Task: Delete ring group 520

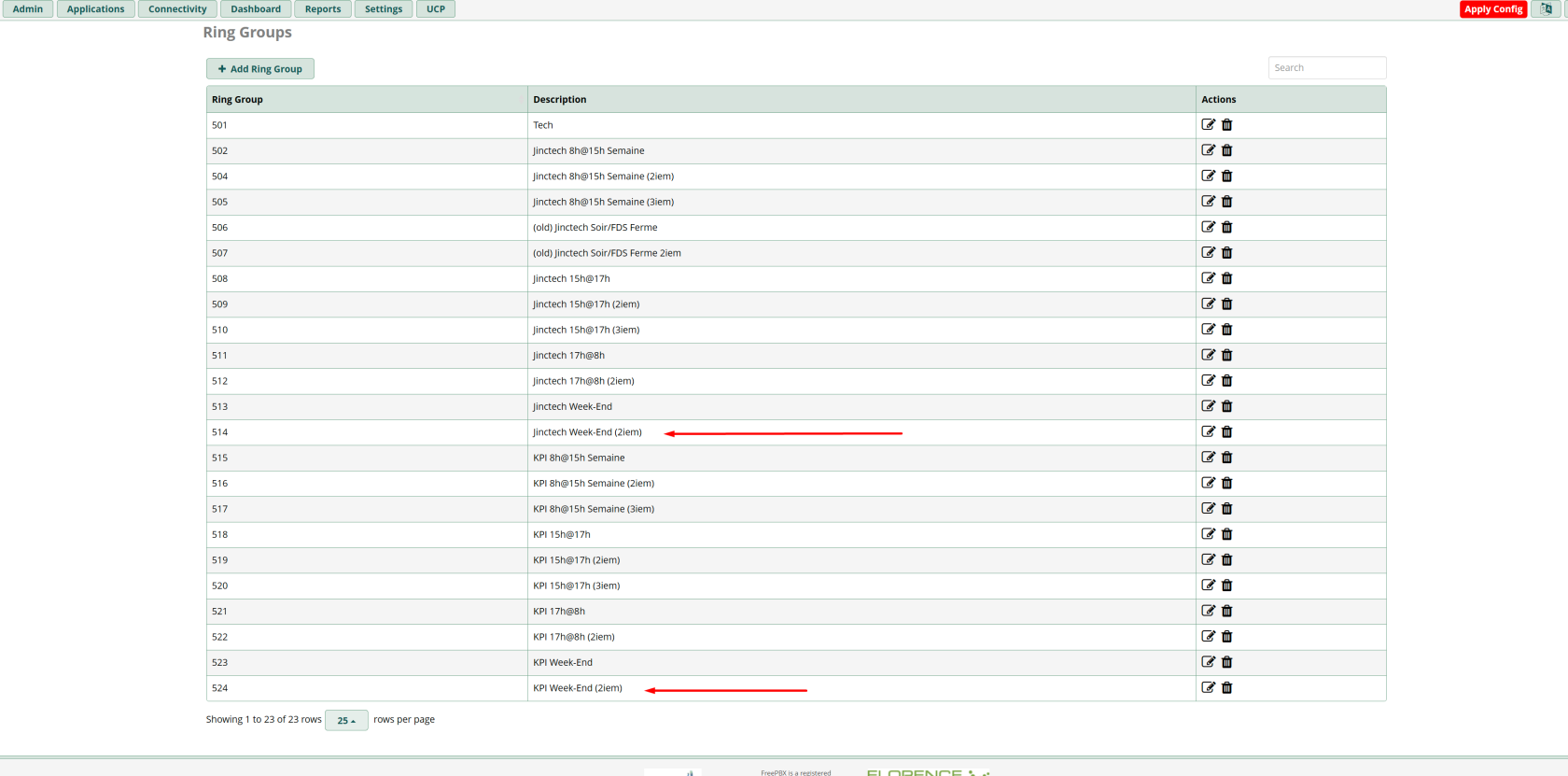Action: pos(1227,586)
